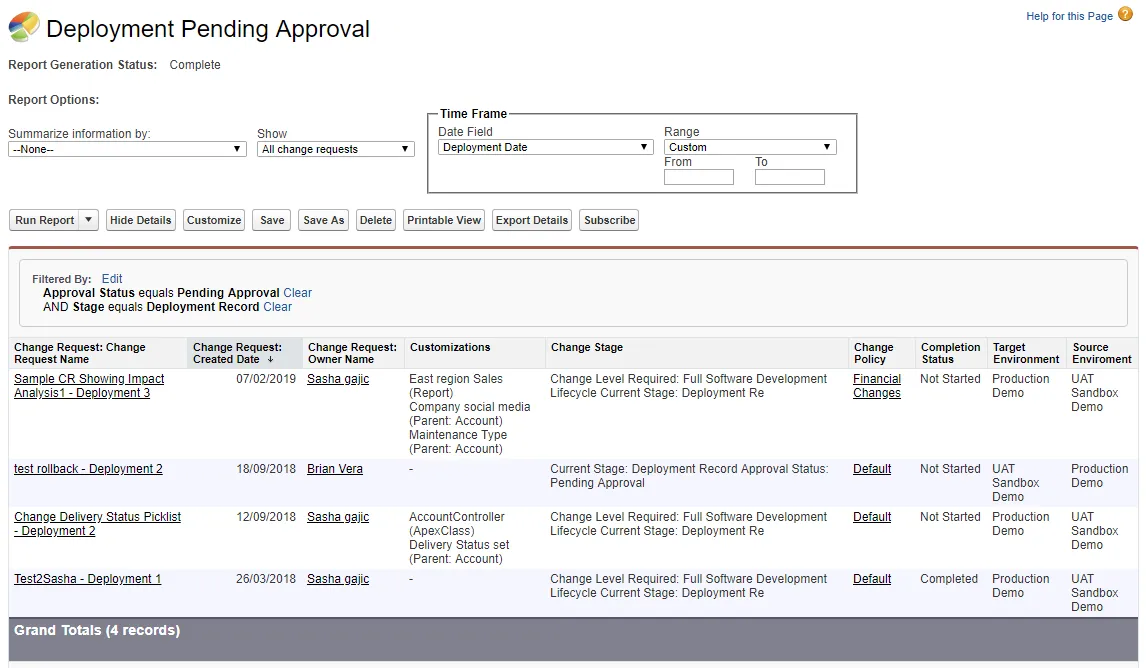The width and height of the screenshot is (1146, 668).
Task: Open the Financial Changes policy link
Action: tap(876, 386)
